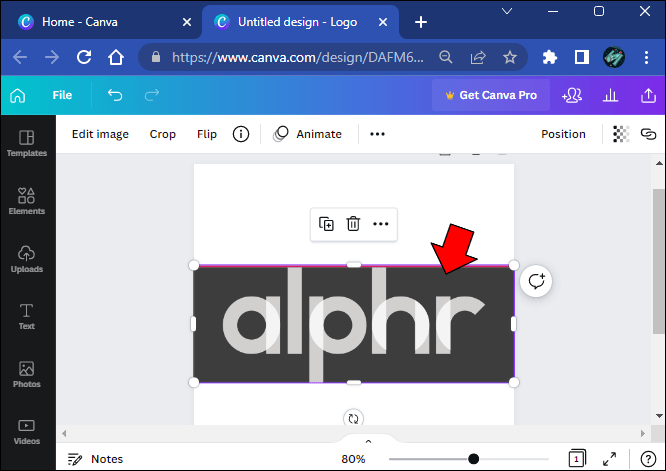
Task: Click the horizontal scroll right arrow
Action: click(x=643, y=434)
